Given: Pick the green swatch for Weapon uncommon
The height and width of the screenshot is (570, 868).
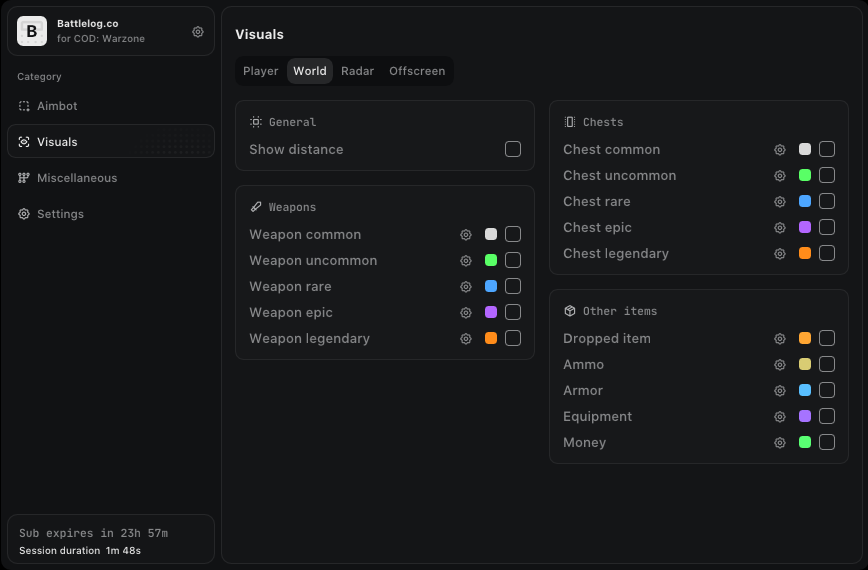Looking at the screenshot, I should [491, 260].
